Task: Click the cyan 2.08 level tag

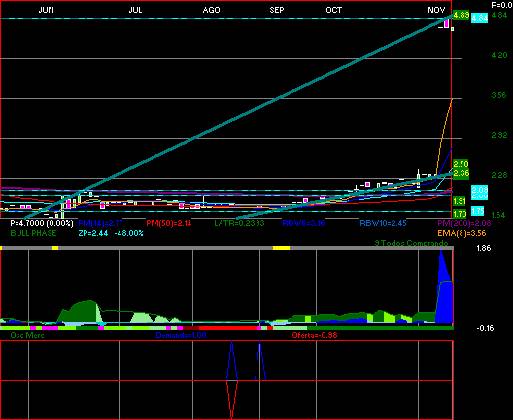Action: point(479,191)
